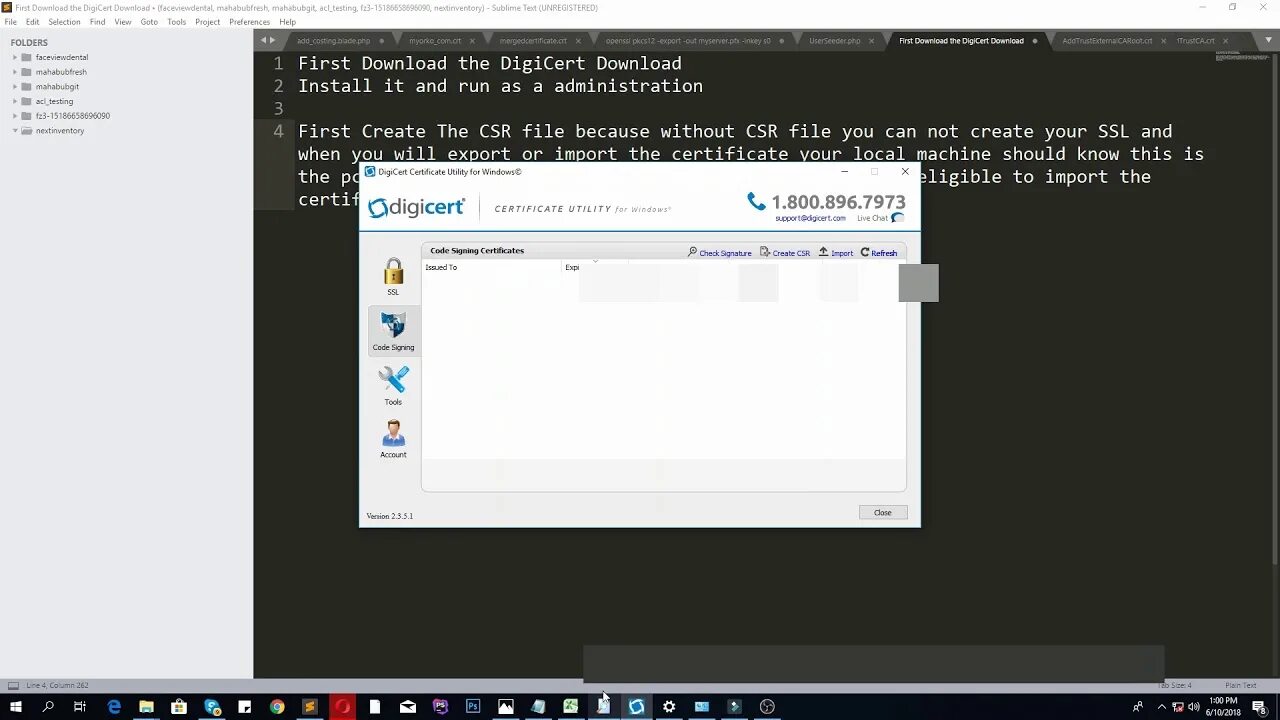Open Photoshop from the taskbar
This screenshot has height=720, width=1280.
[473, 706]
